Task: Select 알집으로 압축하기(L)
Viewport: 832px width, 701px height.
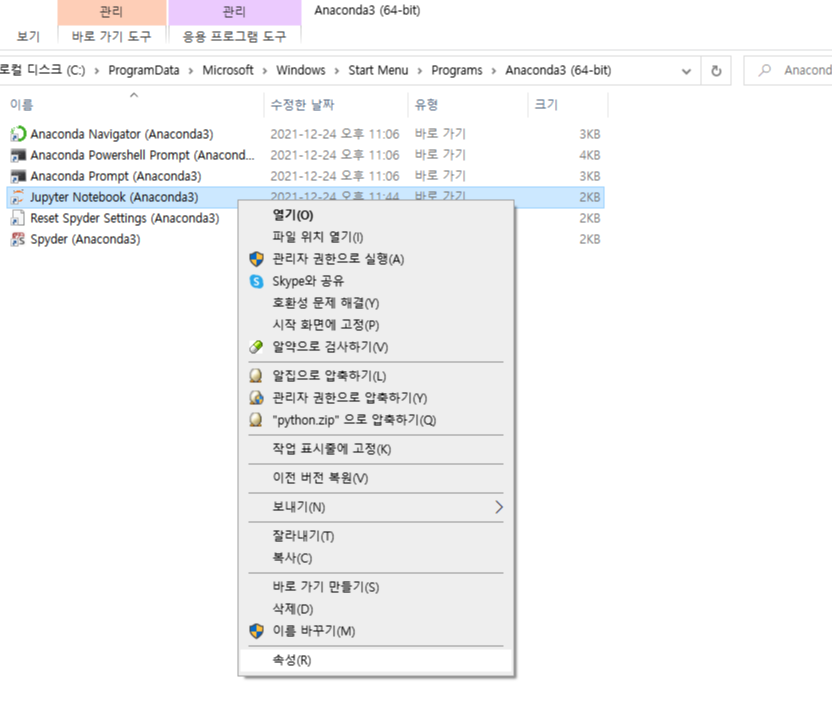Action: pyautogui.click(x=376, y=376)
